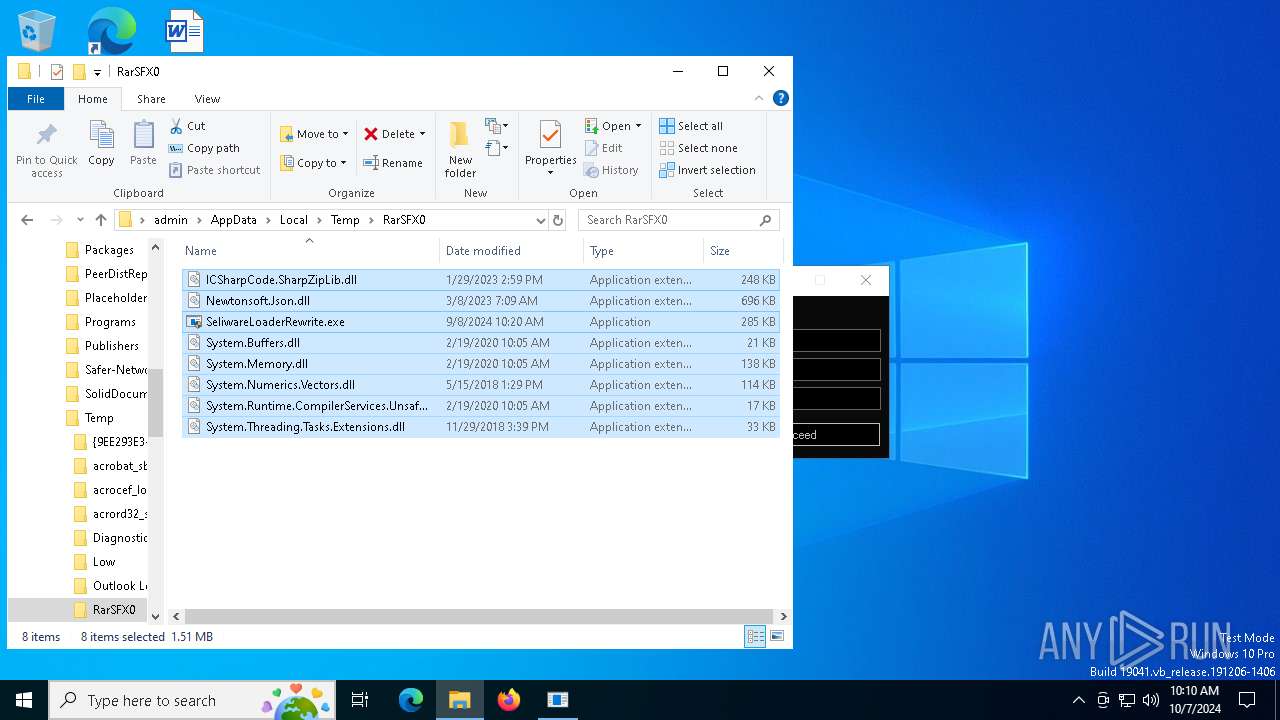The height and width of the screenshot is (720, 1280).
Task: Switch to Large icons view layout
Action: [x=777, y=636]
